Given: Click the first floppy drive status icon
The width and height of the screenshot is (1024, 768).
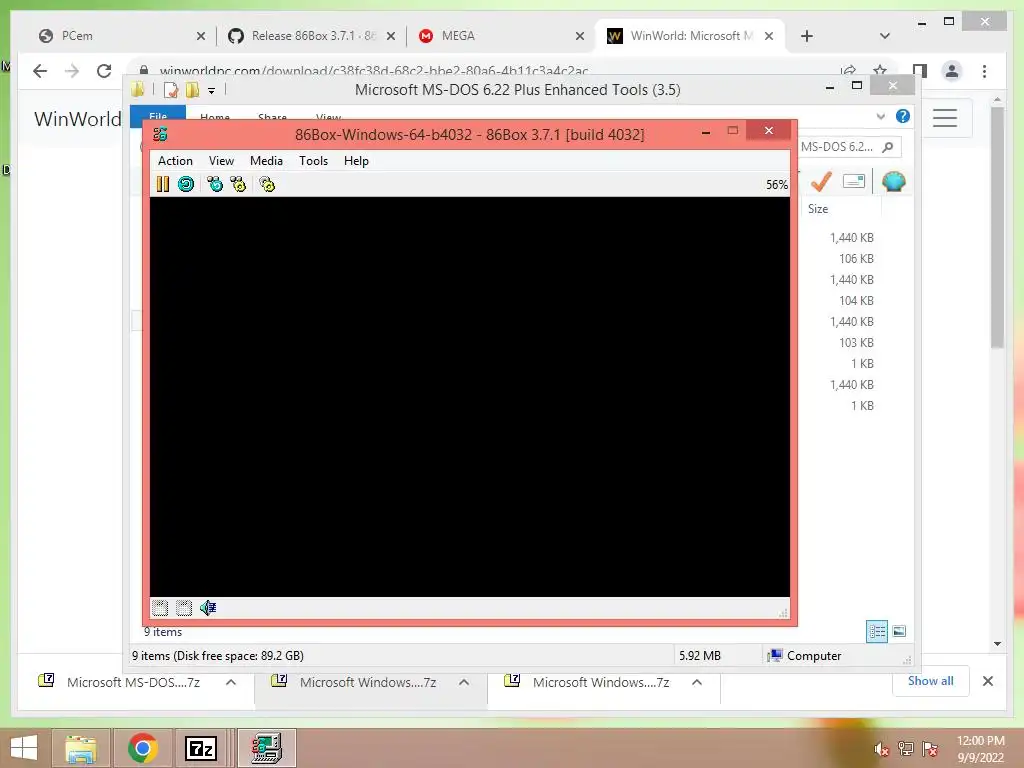Looking at the screenshot, I should (x=160, y=608).
